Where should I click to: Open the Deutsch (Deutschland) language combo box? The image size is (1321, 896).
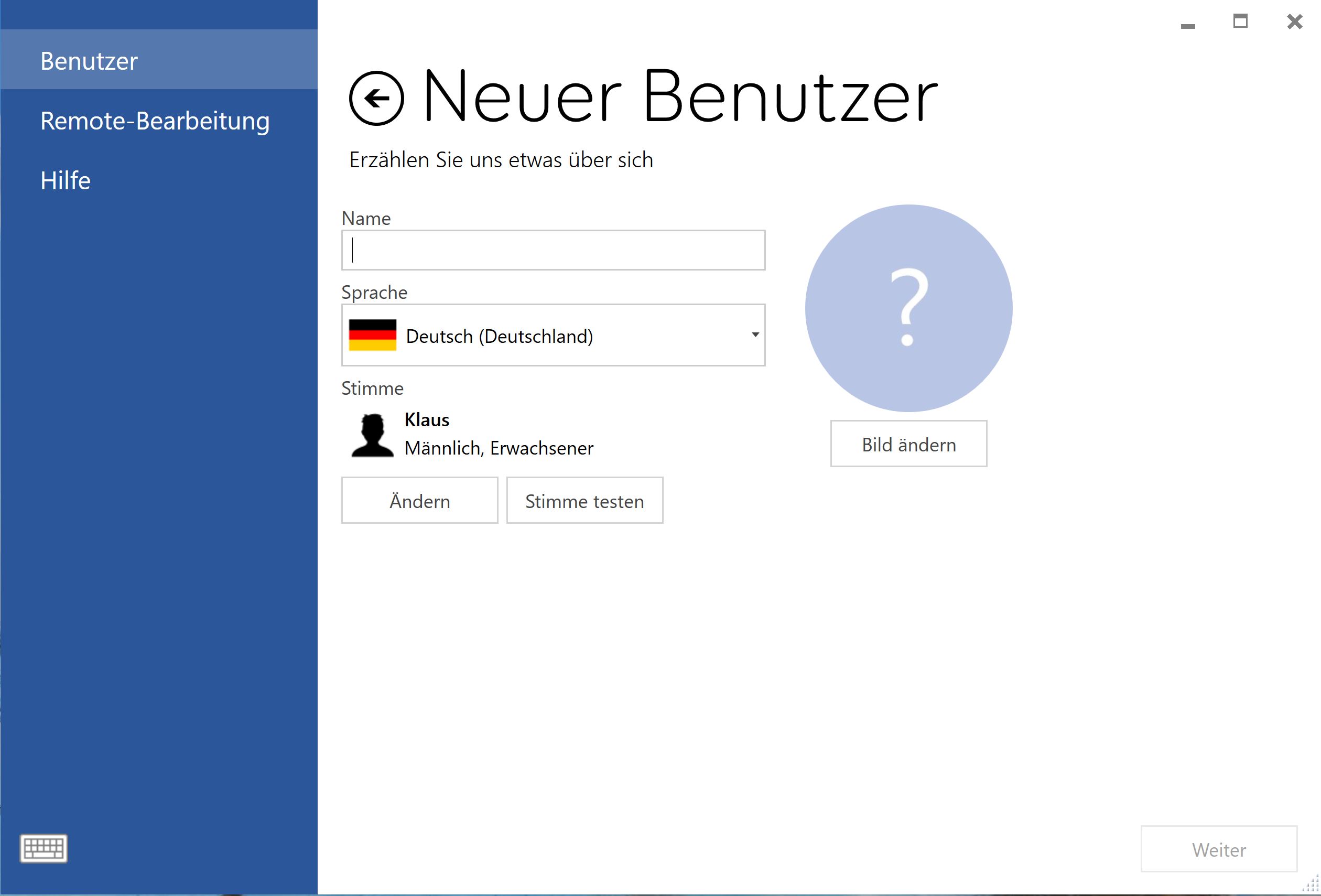[x=553, y=336]
